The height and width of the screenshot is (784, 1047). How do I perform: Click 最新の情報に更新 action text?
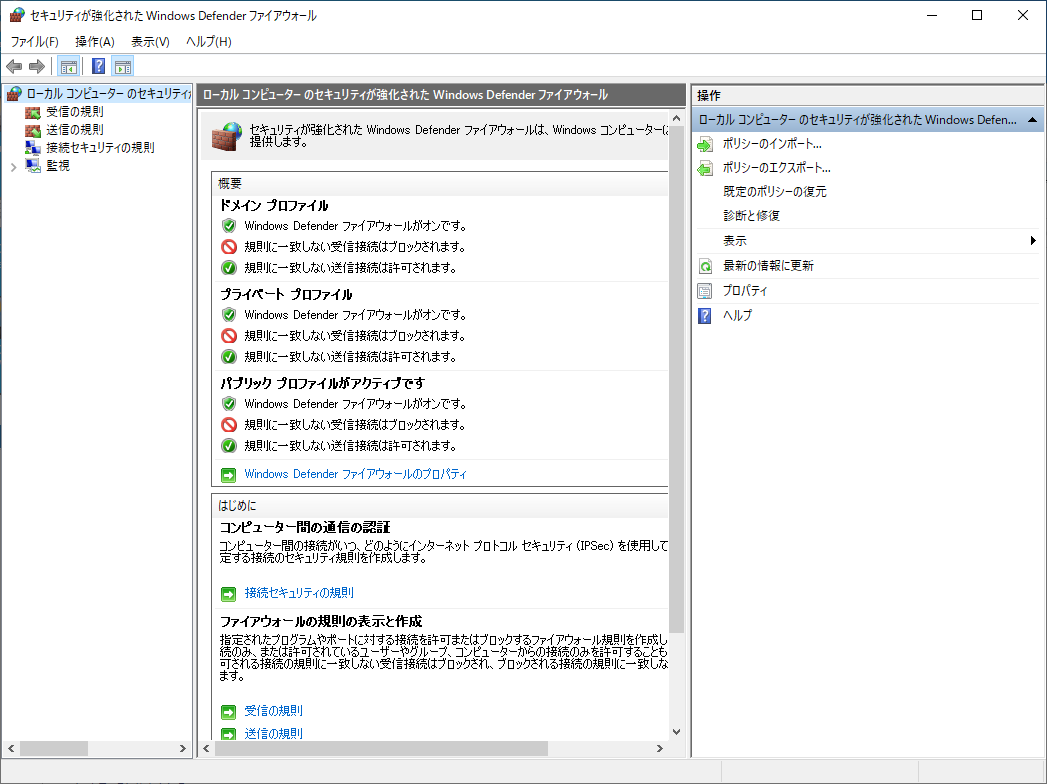pos(768,266)
